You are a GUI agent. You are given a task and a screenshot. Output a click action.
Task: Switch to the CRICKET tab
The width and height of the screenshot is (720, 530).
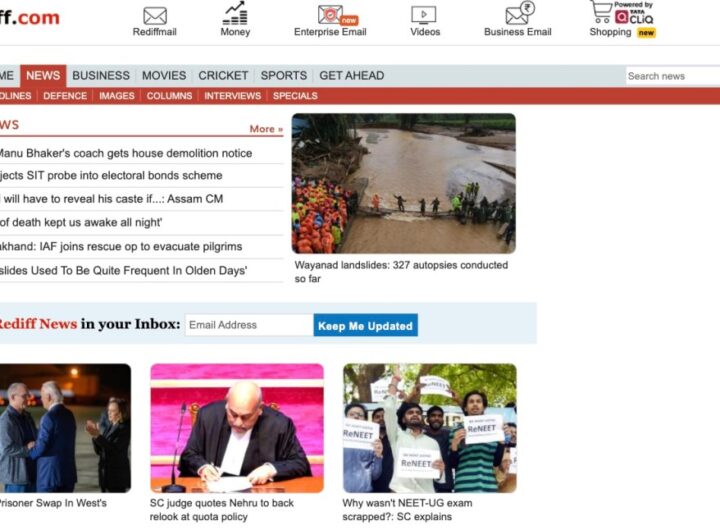click(x=223, y=75)
